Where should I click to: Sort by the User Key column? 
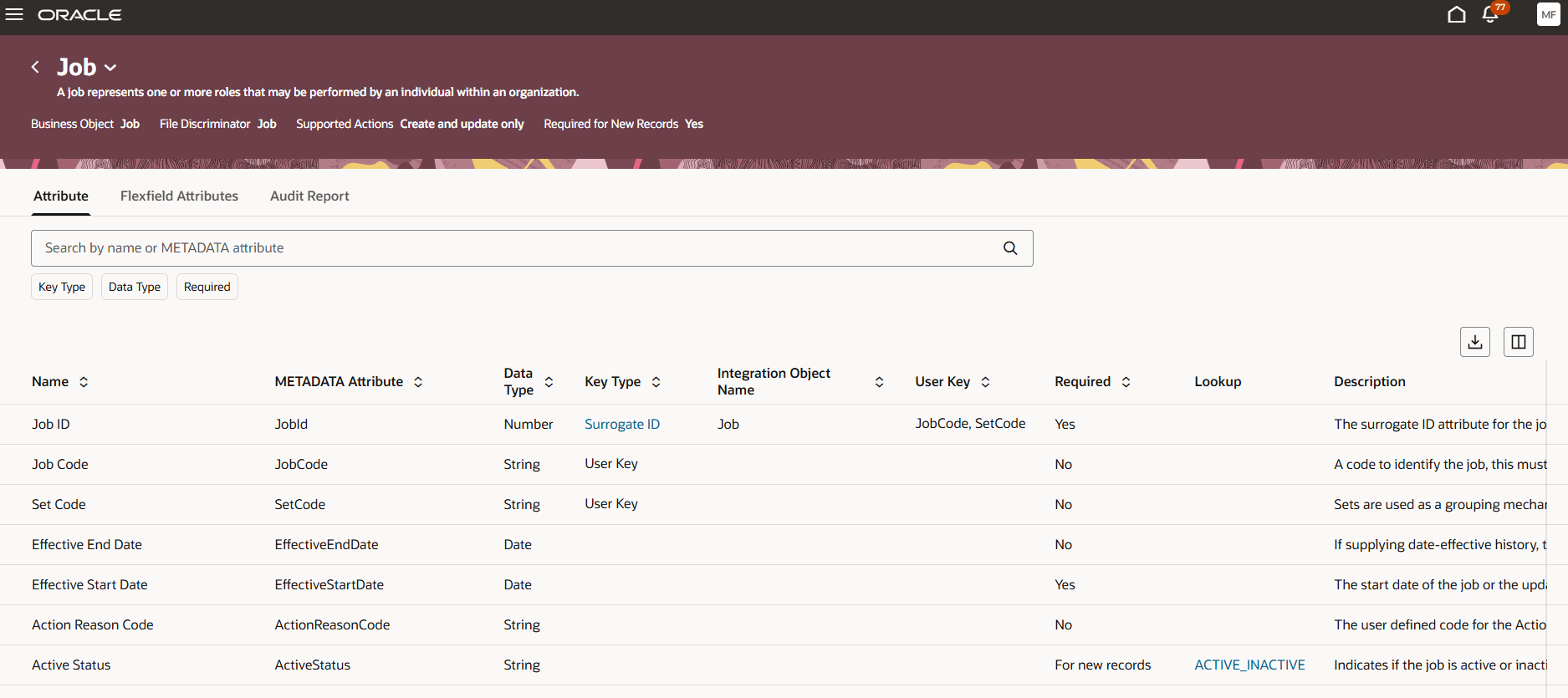(985, 382)
